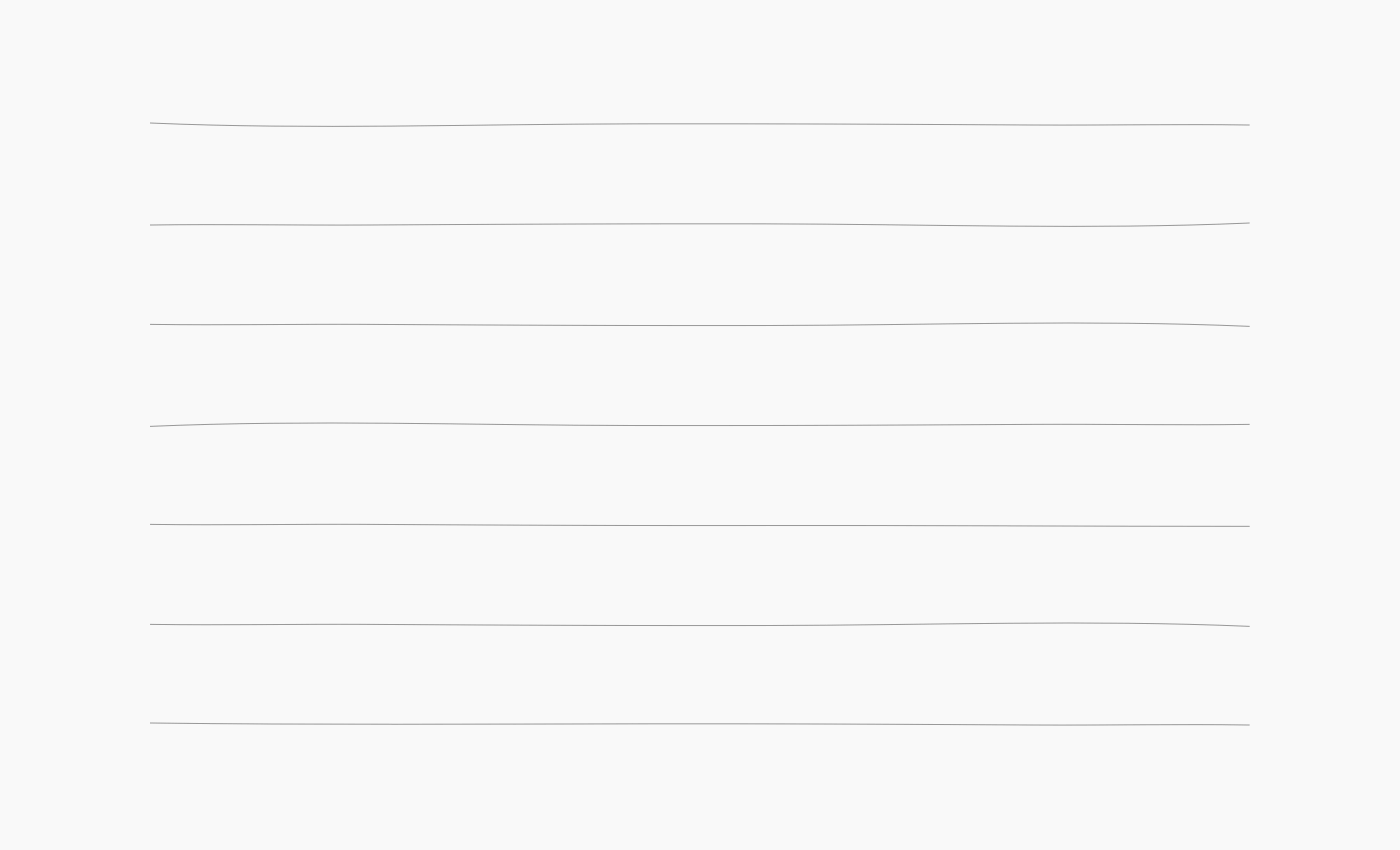Click the left endpoint of the third line
This screenshot has width=1400, height=850.
coord(151,324)
